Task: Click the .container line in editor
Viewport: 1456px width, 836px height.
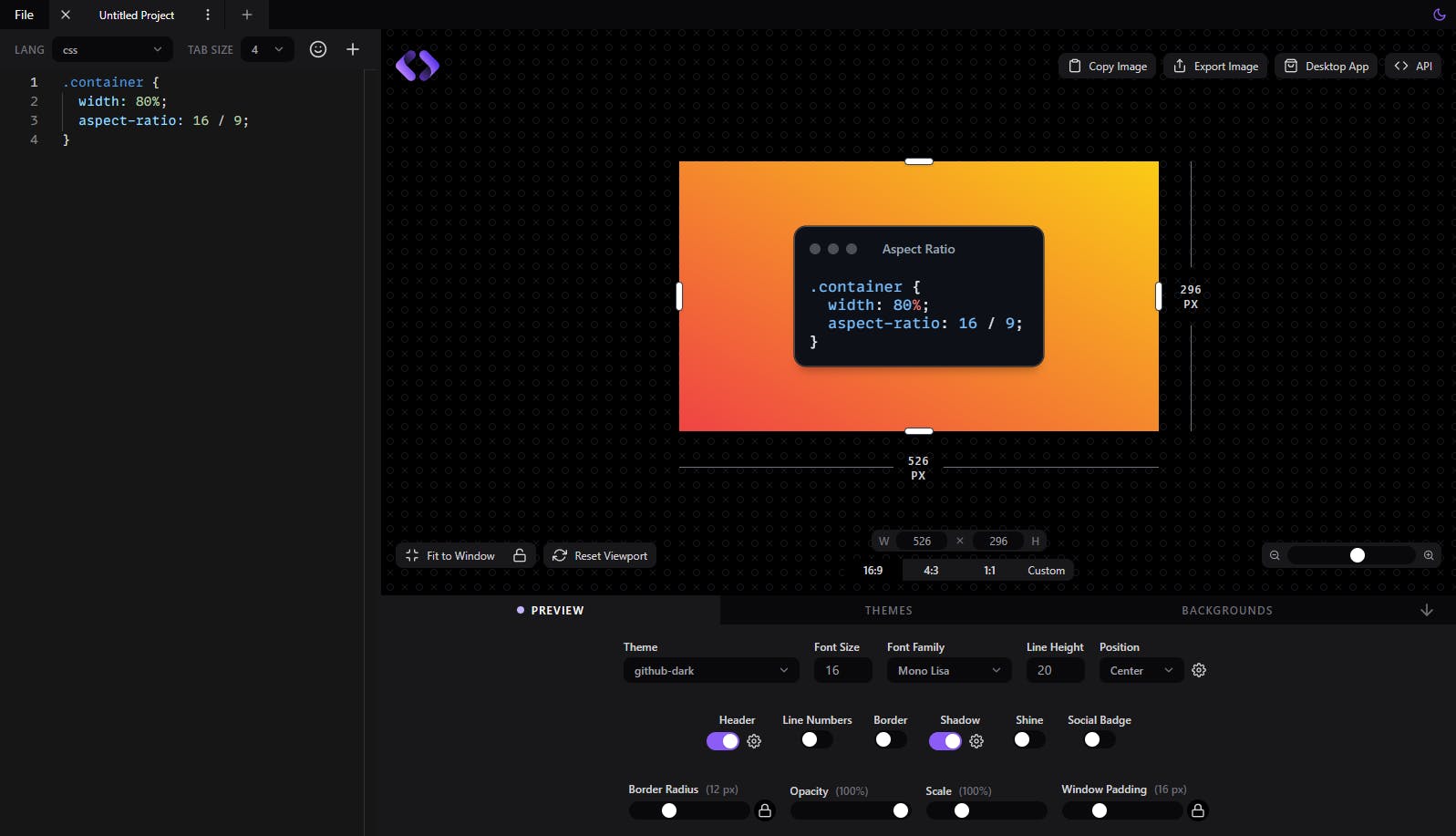Action: (110, 82)
